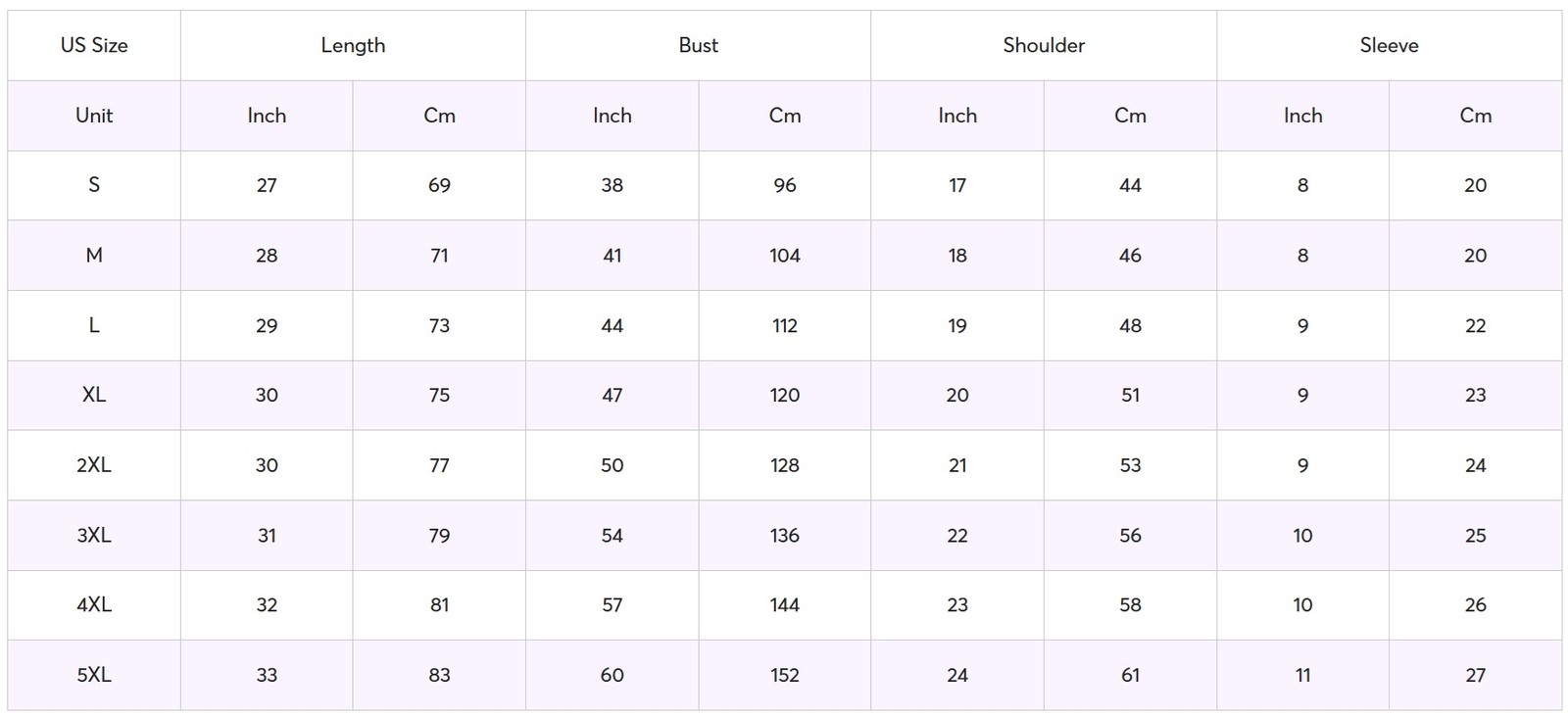1568x716 pixels.
Task: Select length cm value 77 for 2XL
Action: tap(439, 465)
